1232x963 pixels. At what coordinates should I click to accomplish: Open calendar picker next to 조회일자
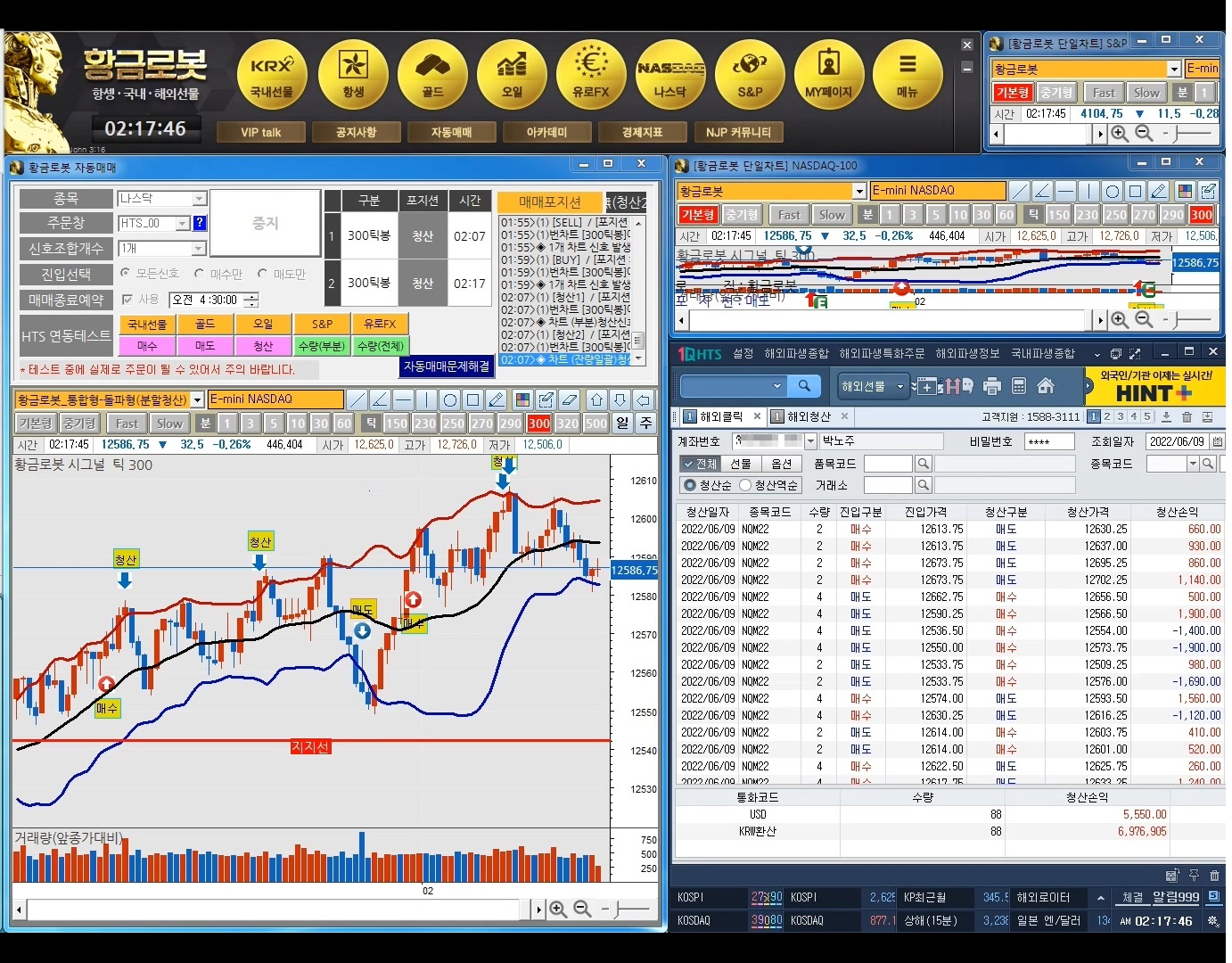(x=1217, y=441)
